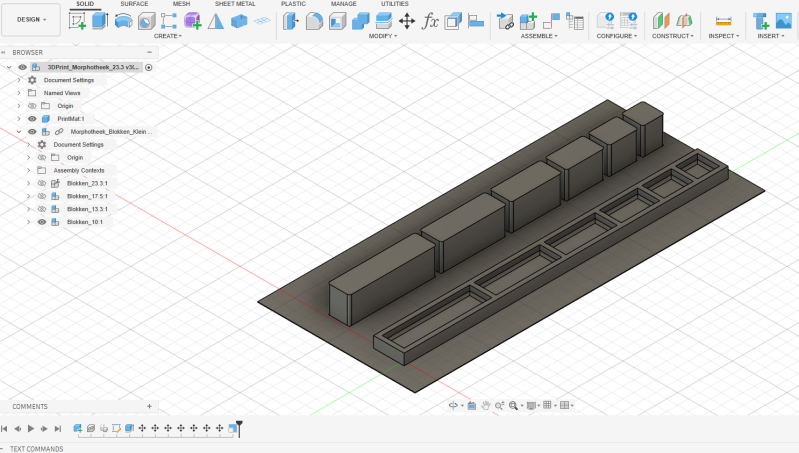
Task: Open the DESIGN workspace dropdown
Action: pyautogui.click(x=31, y=19)
